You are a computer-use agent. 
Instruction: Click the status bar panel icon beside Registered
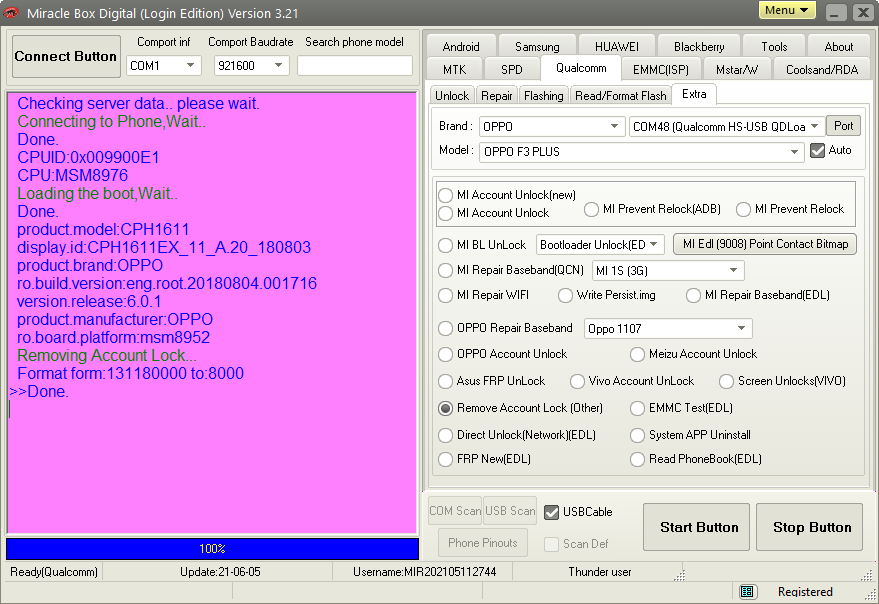point(746,591)
